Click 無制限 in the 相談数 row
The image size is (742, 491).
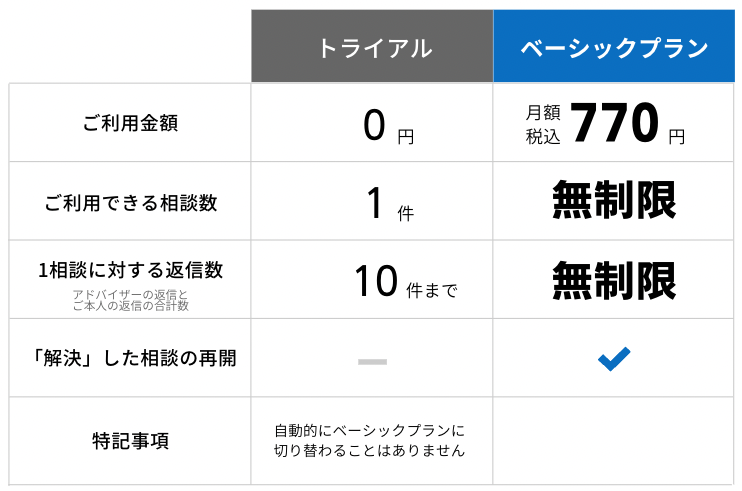(x=614, y=202)
